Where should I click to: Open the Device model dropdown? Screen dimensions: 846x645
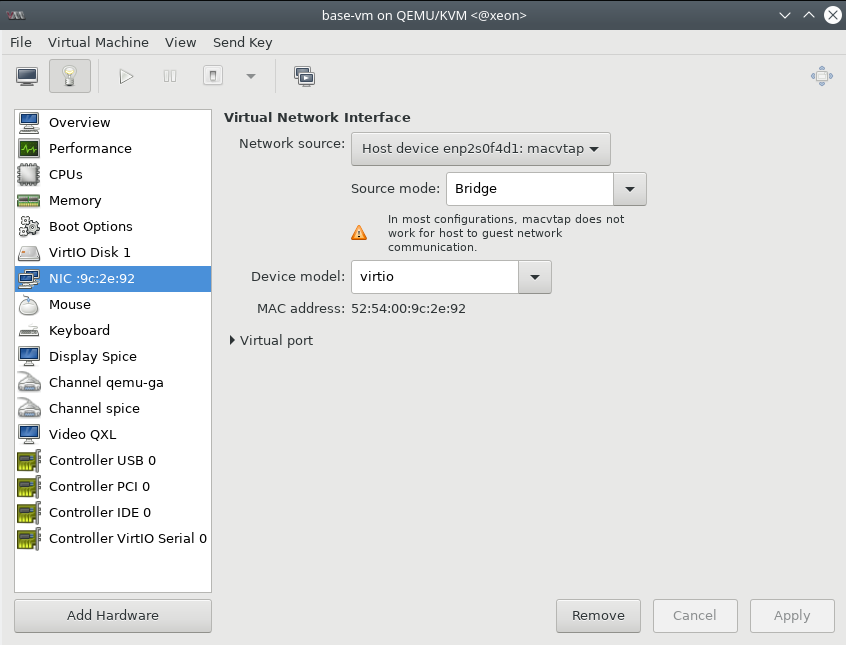pyautogui.click(x=534, y=277)
